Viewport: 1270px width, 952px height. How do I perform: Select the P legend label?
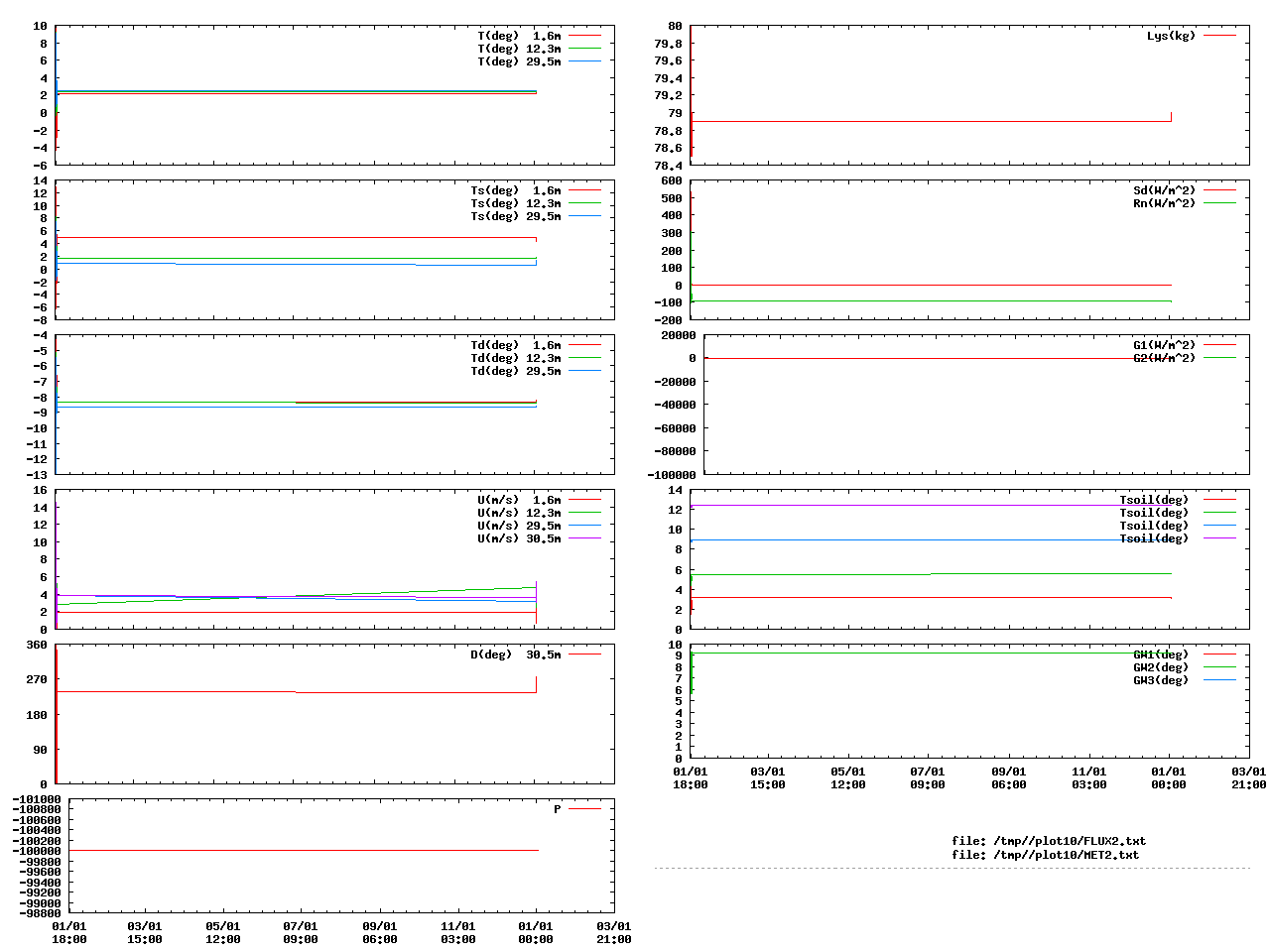click(x=558, y=809)
